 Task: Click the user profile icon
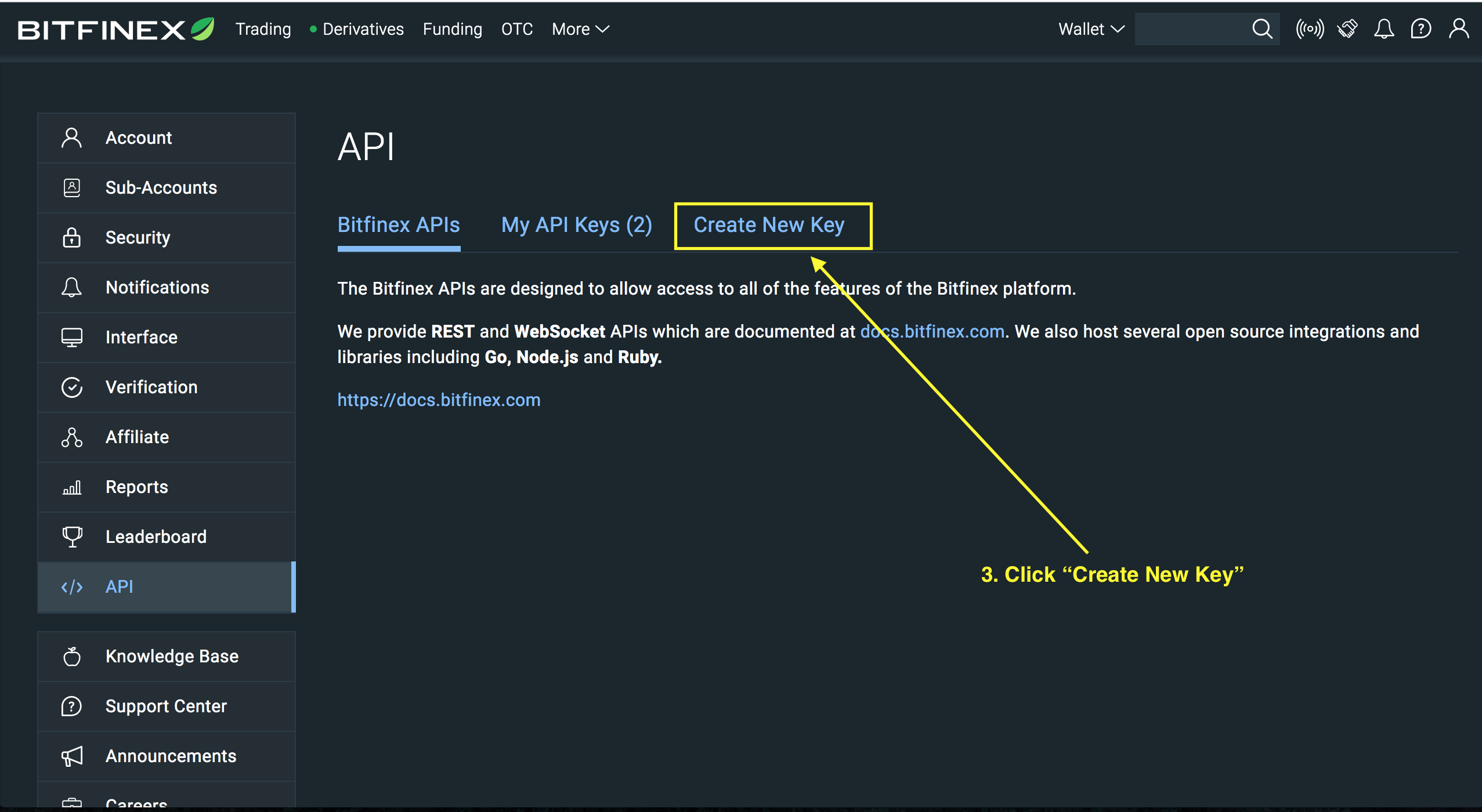(x=1455, y=28)
